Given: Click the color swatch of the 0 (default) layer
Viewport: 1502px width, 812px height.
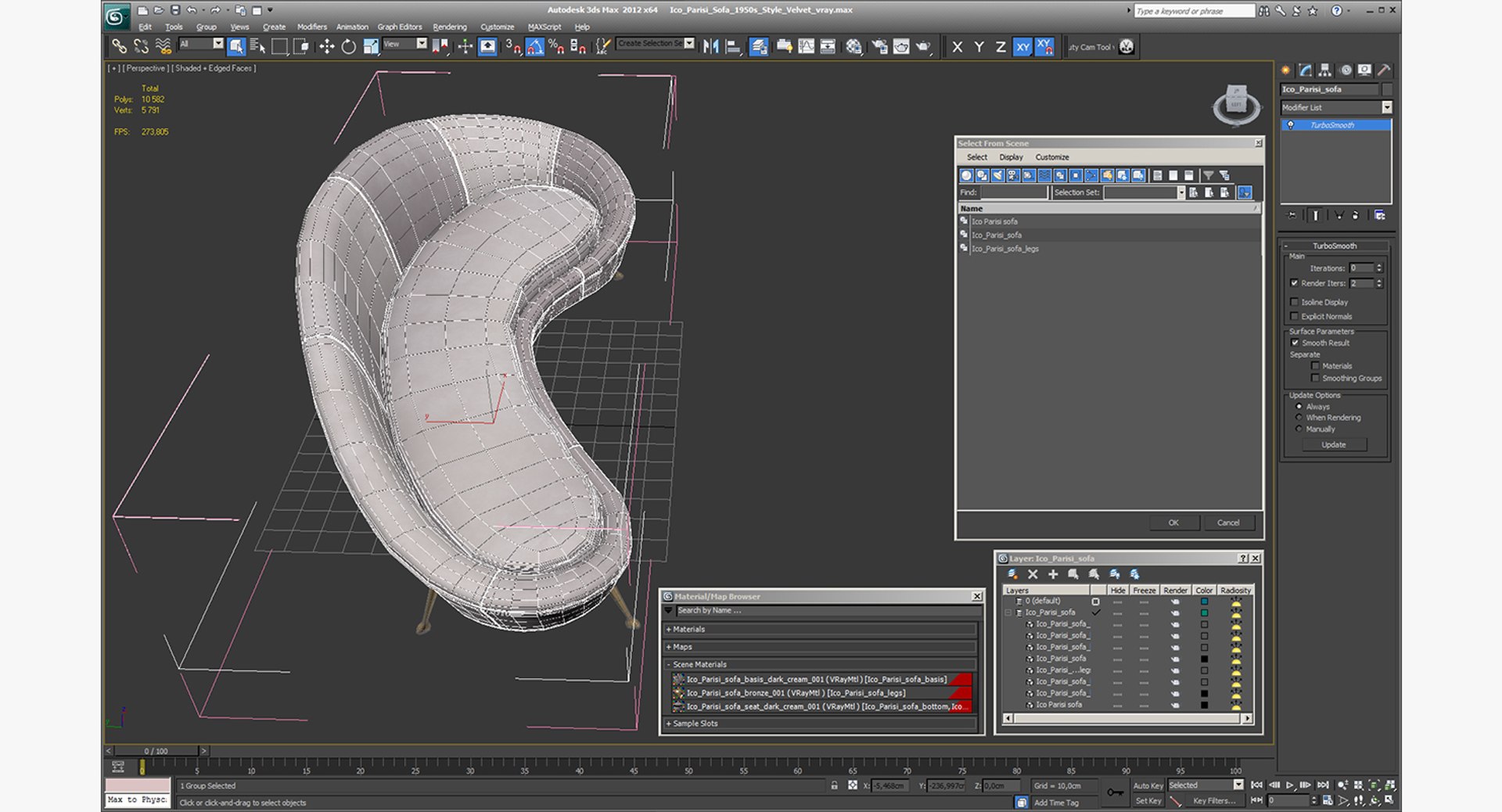Looking at the screenshot, I should (x=1204, y=602).
